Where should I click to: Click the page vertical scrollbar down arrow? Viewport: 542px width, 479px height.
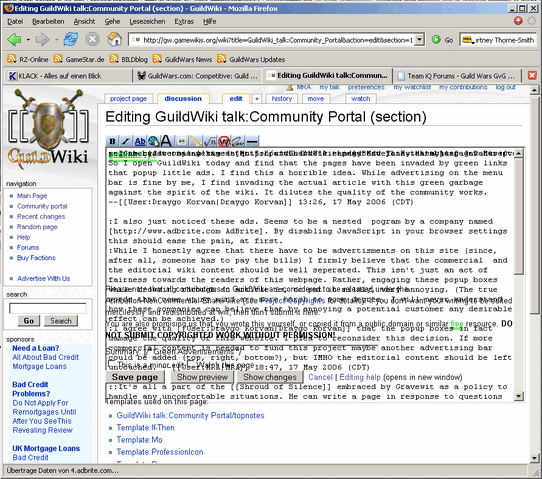tap(534, 459)
